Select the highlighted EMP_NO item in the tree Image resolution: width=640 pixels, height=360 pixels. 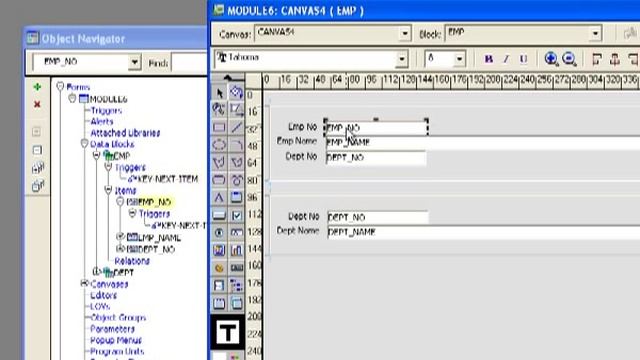tap(154, 202)
